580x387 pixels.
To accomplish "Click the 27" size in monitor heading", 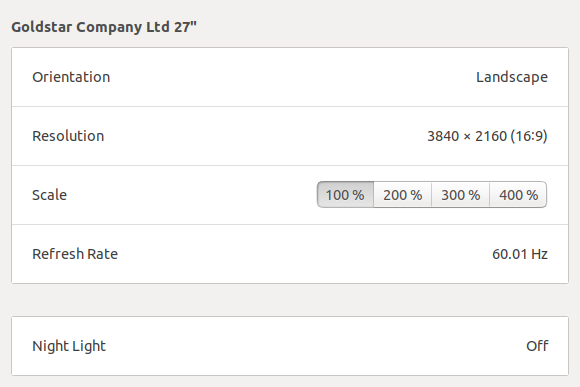I will point(185,27).
